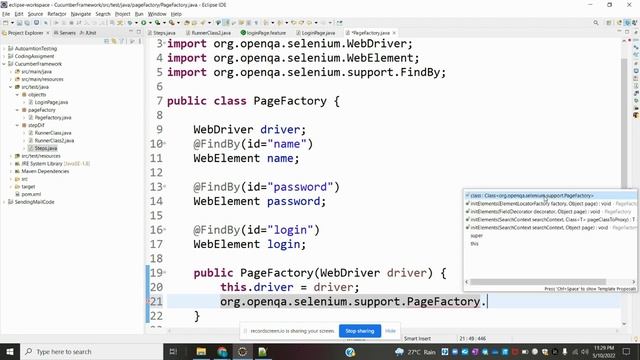Switch to RunnerClass2.java editor tab

click(208, 33)
